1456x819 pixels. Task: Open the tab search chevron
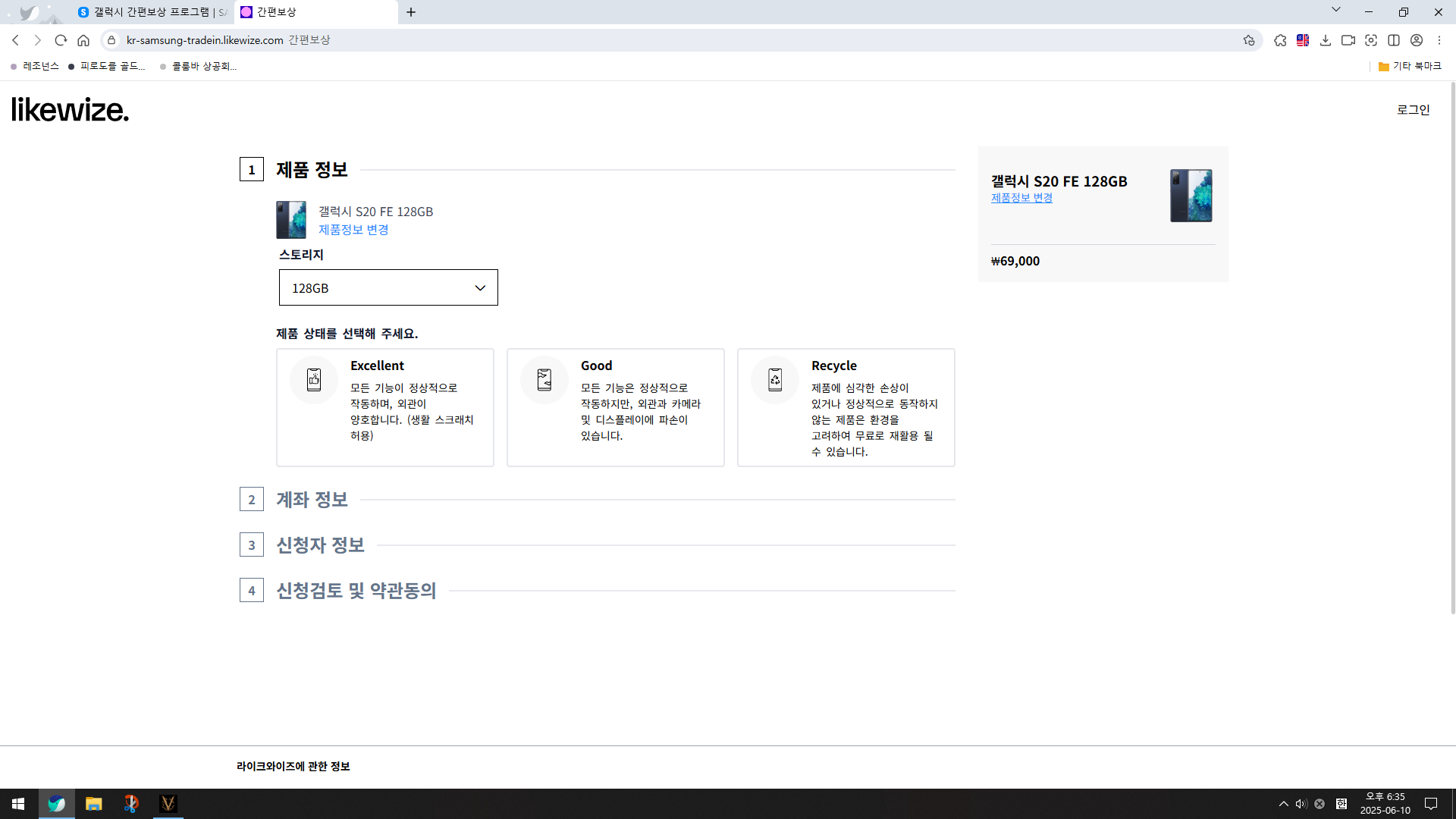(x=1336, y=10)
